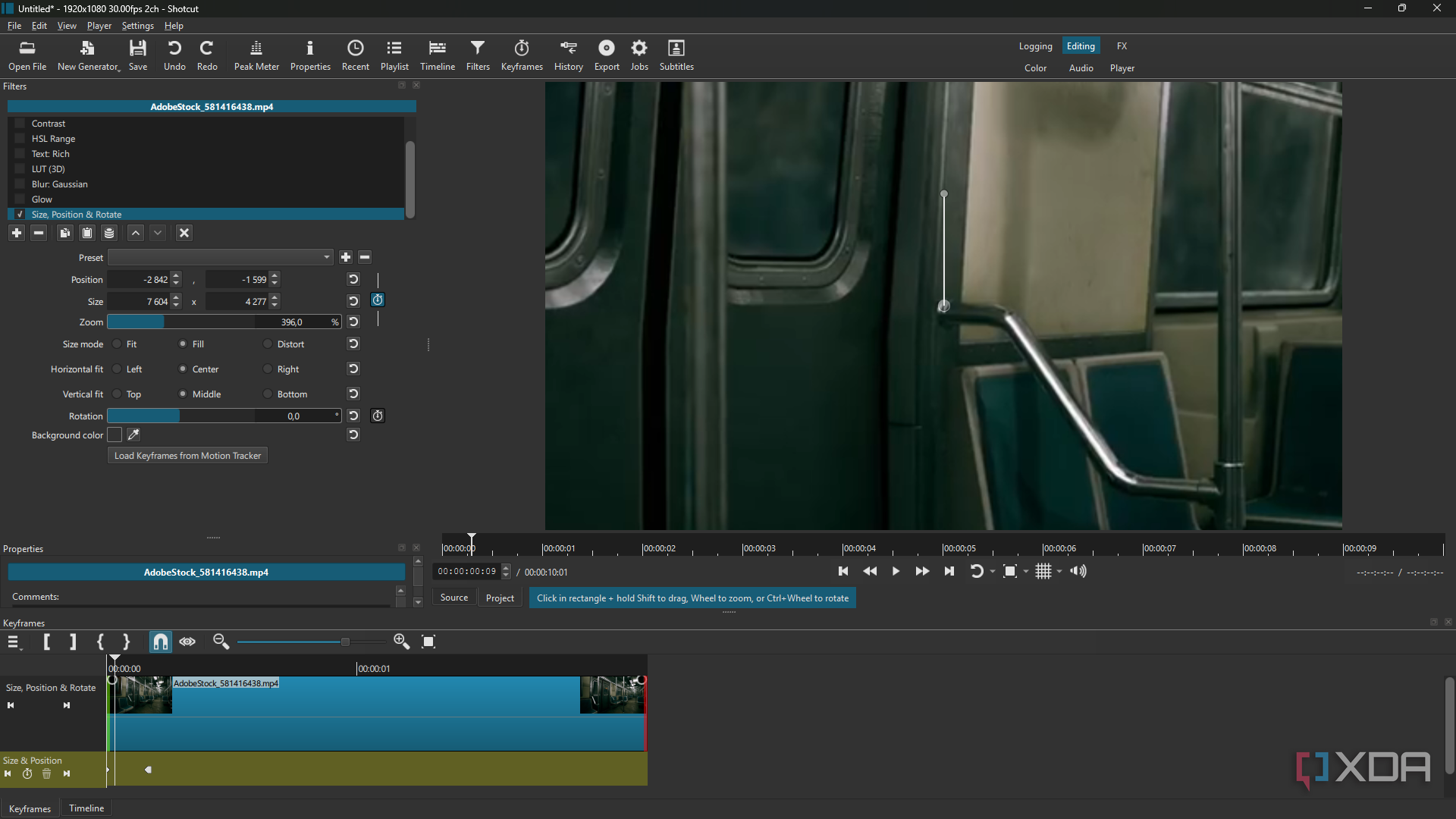Image resolution: width=1456 pixels, height=819 pixels.
Task: Switch to the Timeline tab
Action: (x=86, y=808)
